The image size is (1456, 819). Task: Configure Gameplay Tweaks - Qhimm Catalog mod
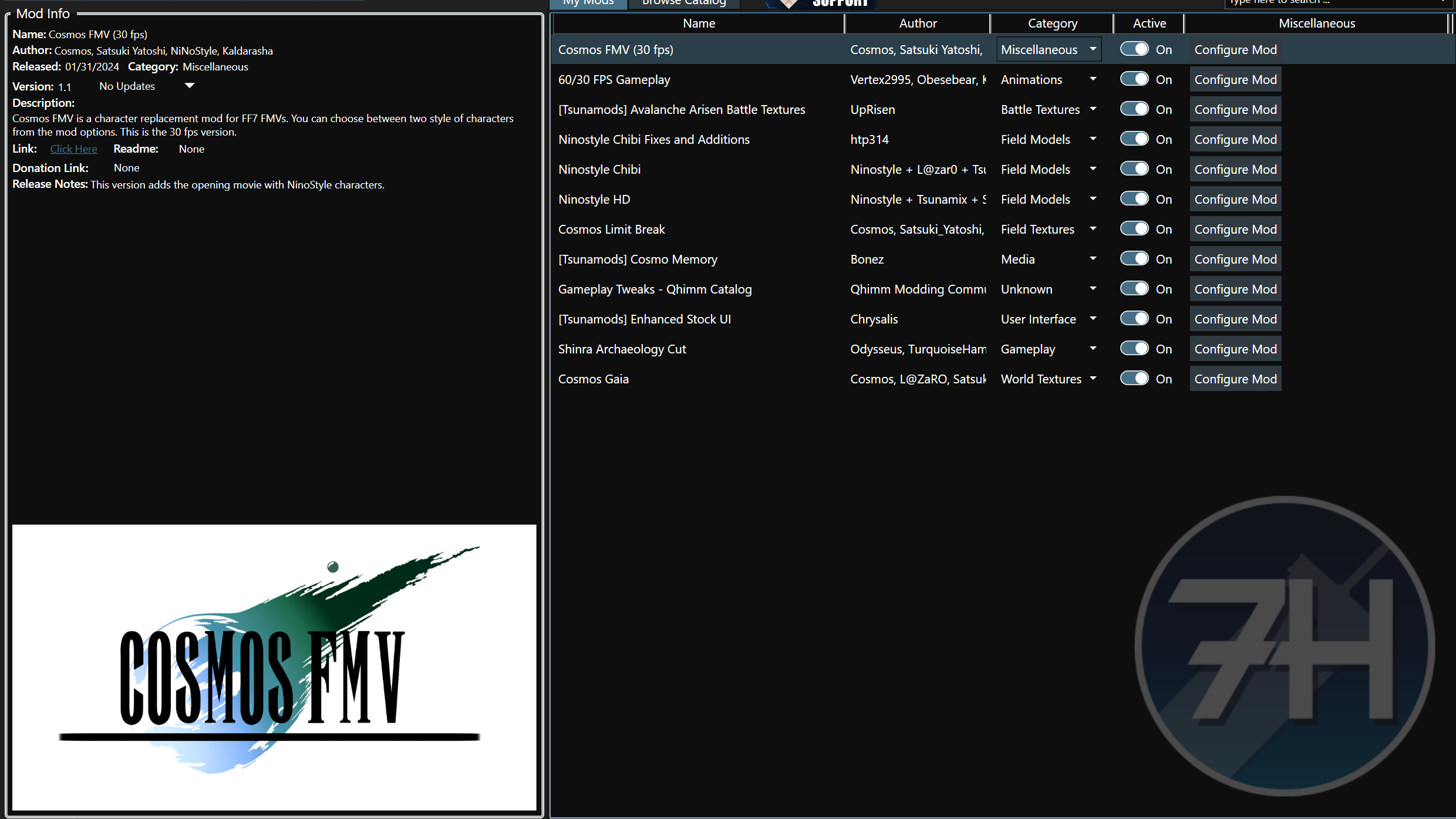click(x=1235, y=289)
